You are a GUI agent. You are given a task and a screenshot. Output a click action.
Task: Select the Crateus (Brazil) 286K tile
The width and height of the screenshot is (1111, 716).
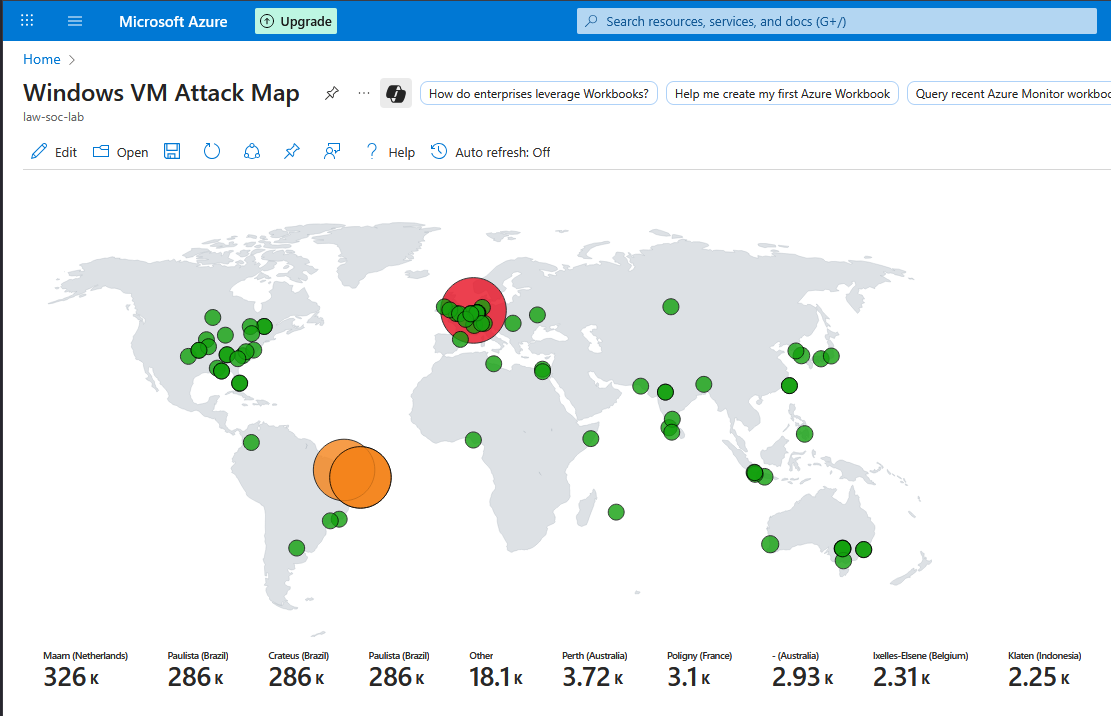point(298,670)
